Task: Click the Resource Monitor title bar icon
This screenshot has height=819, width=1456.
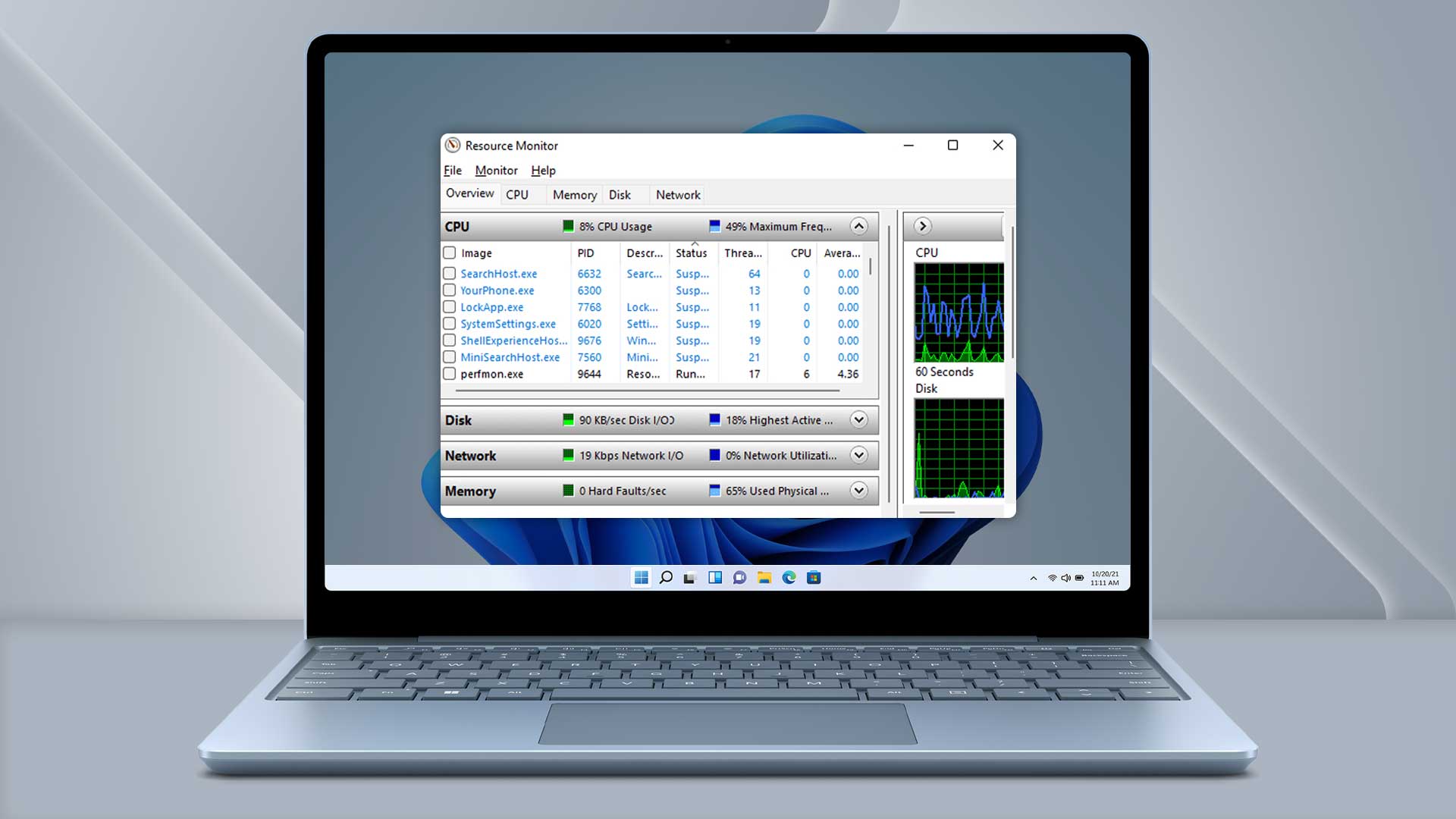Action: (453, 145)
